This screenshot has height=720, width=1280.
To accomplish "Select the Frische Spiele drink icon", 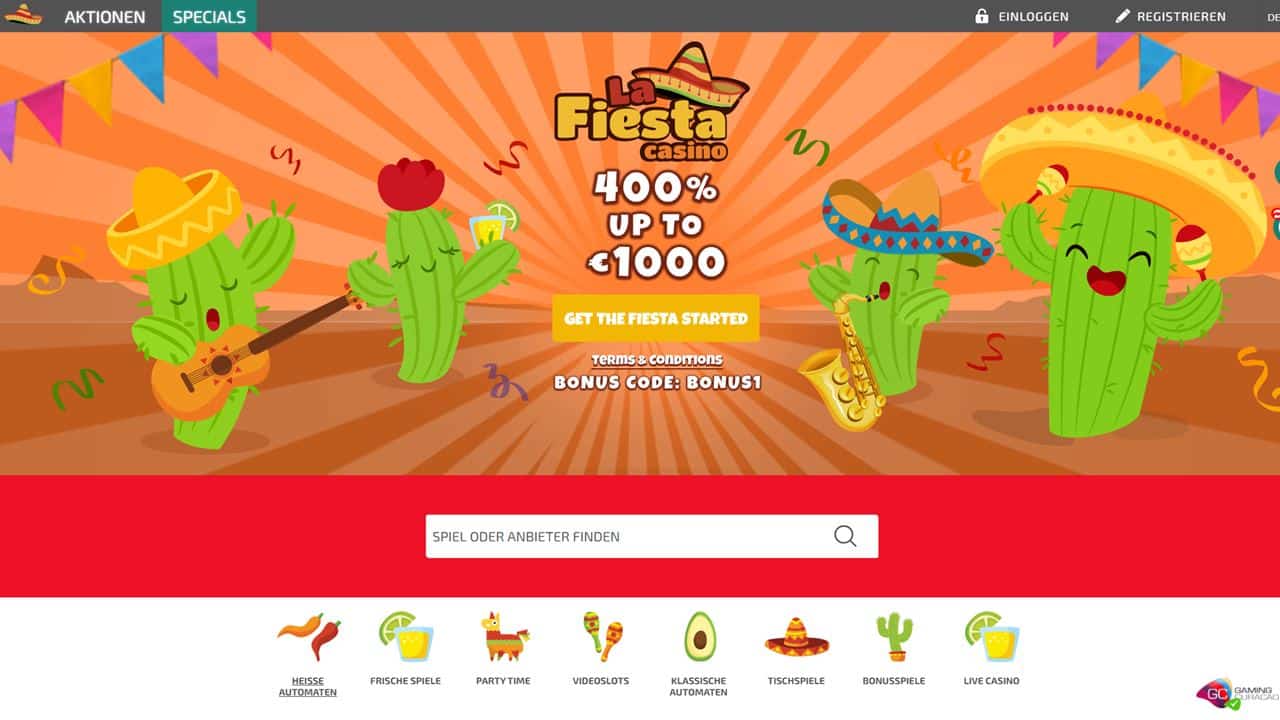I will coord(405,636).
